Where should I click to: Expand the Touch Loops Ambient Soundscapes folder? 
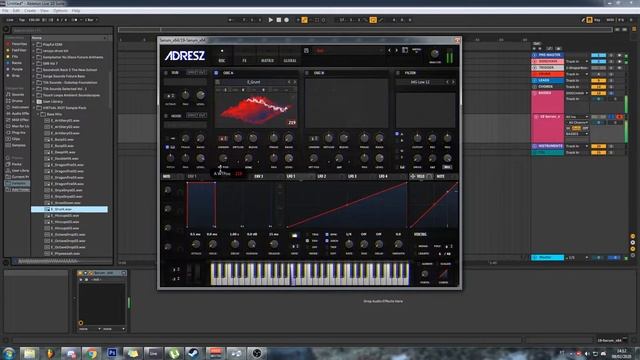[34, 95]
